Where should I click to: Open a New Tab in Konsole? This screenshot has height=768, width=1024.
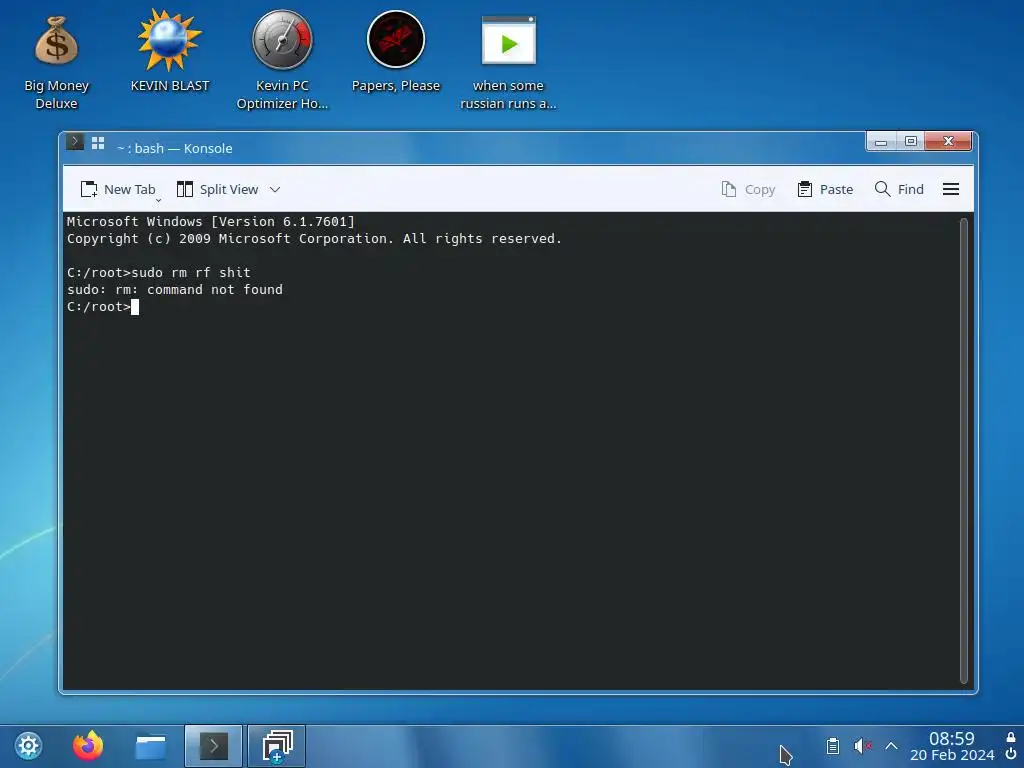(x=118, y=189)
